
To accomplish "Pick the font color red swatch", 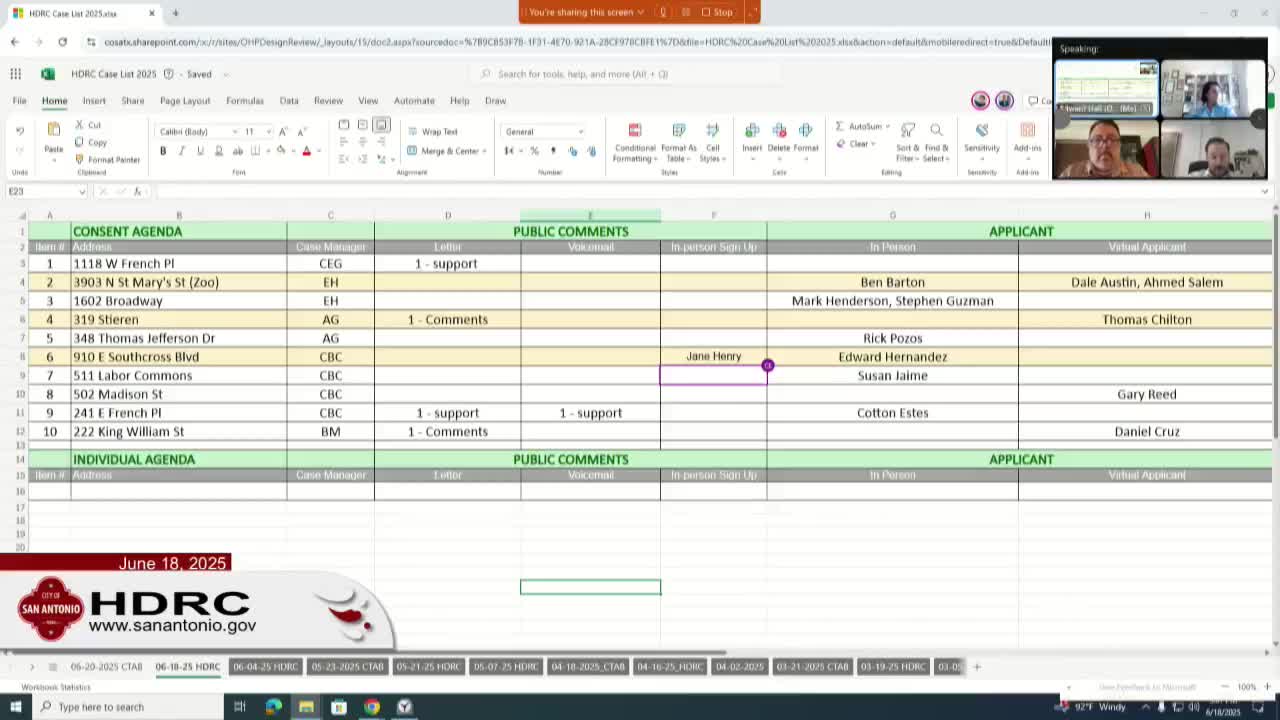I will click(x=307, y=151).
